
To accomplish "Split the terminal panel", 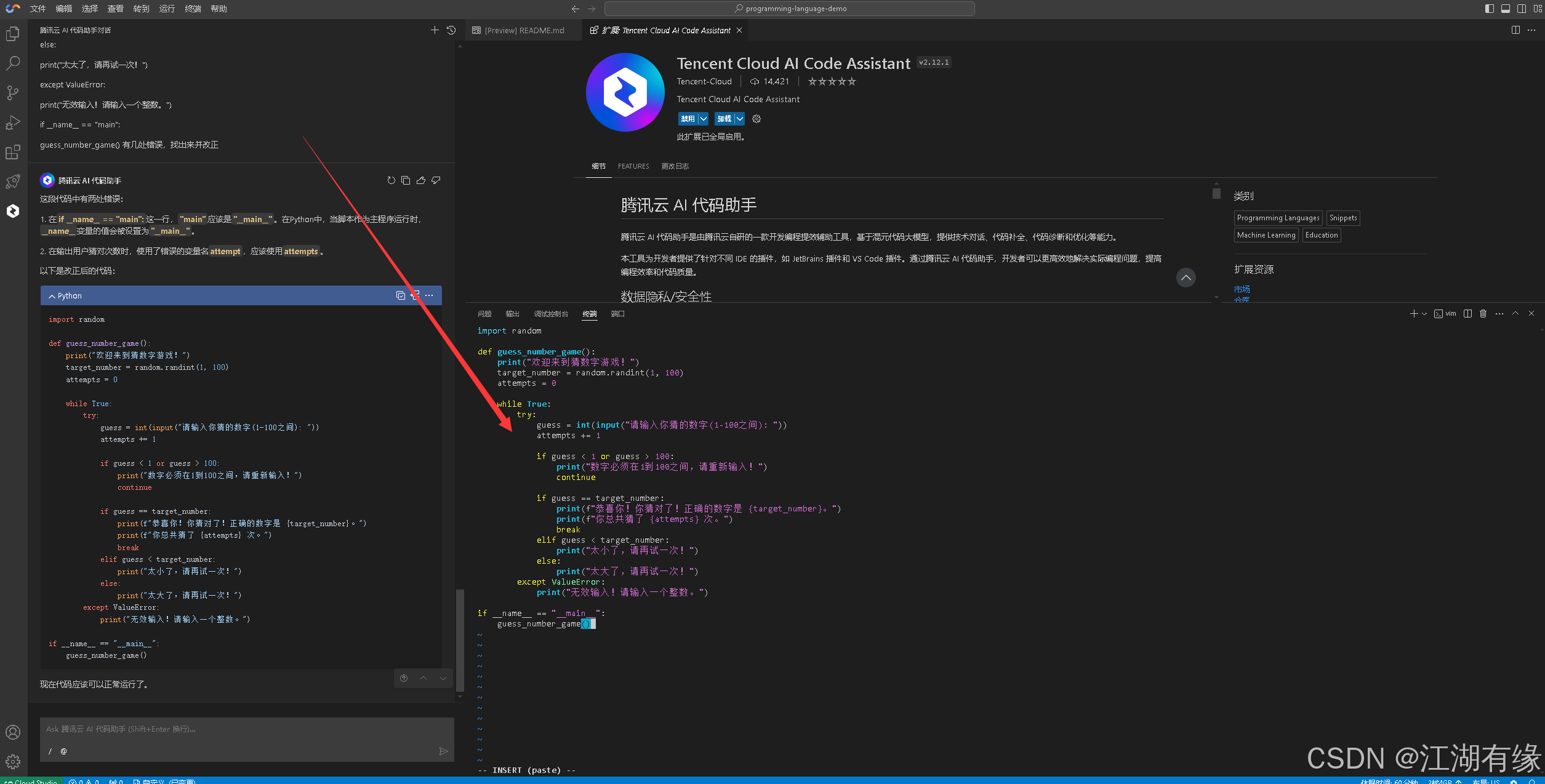I will click(x=1467, y=314).
